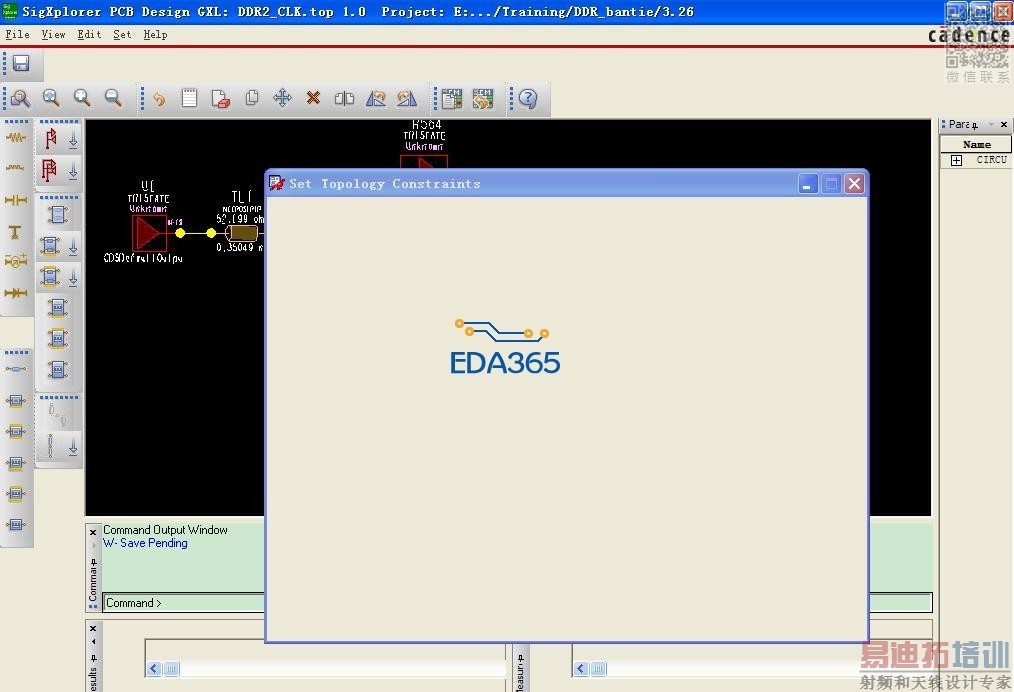The image size is (1014, 692).
Task: Select the Zoom by Points window tool
Action: (20, 98)
